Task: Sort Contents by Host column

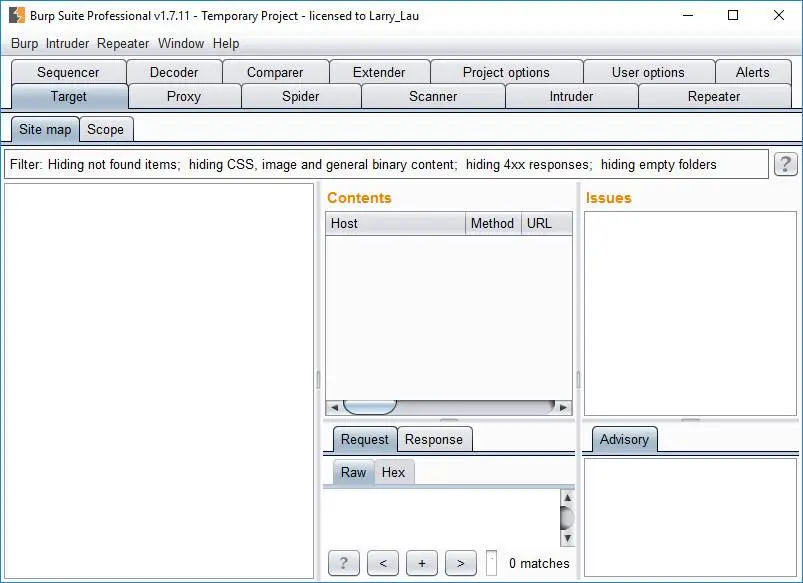Action: click(x=395, y=223)
